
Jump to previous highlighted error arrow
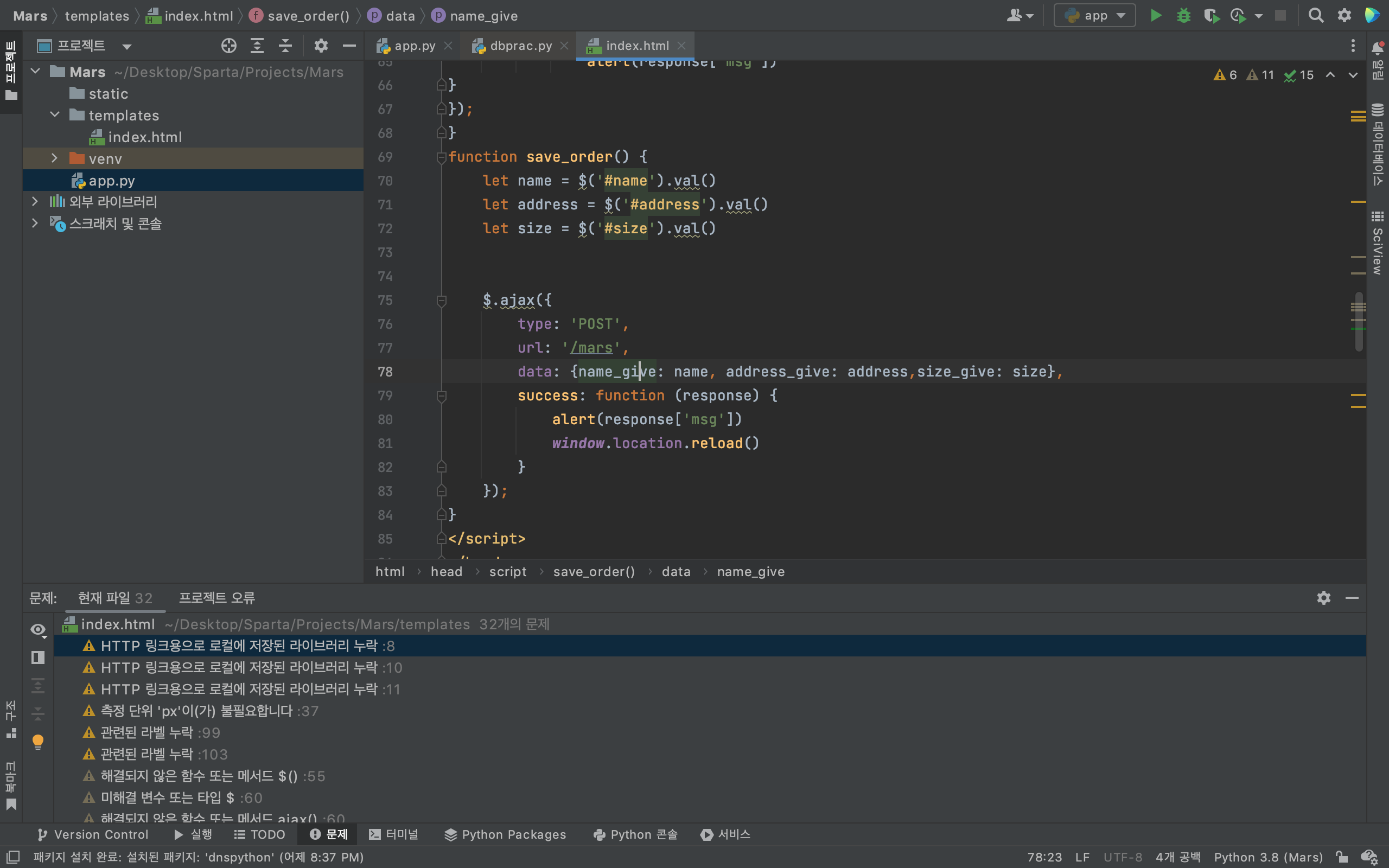point(1330,75)
